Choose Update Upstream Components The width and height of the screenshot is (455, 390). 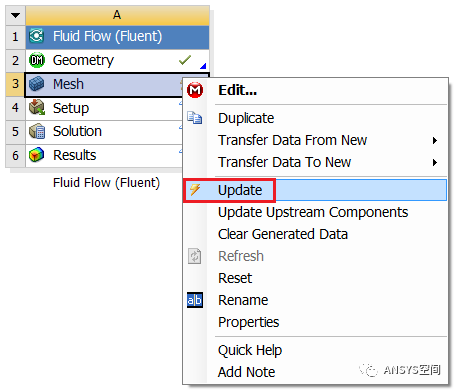click(x=313, y=212)
